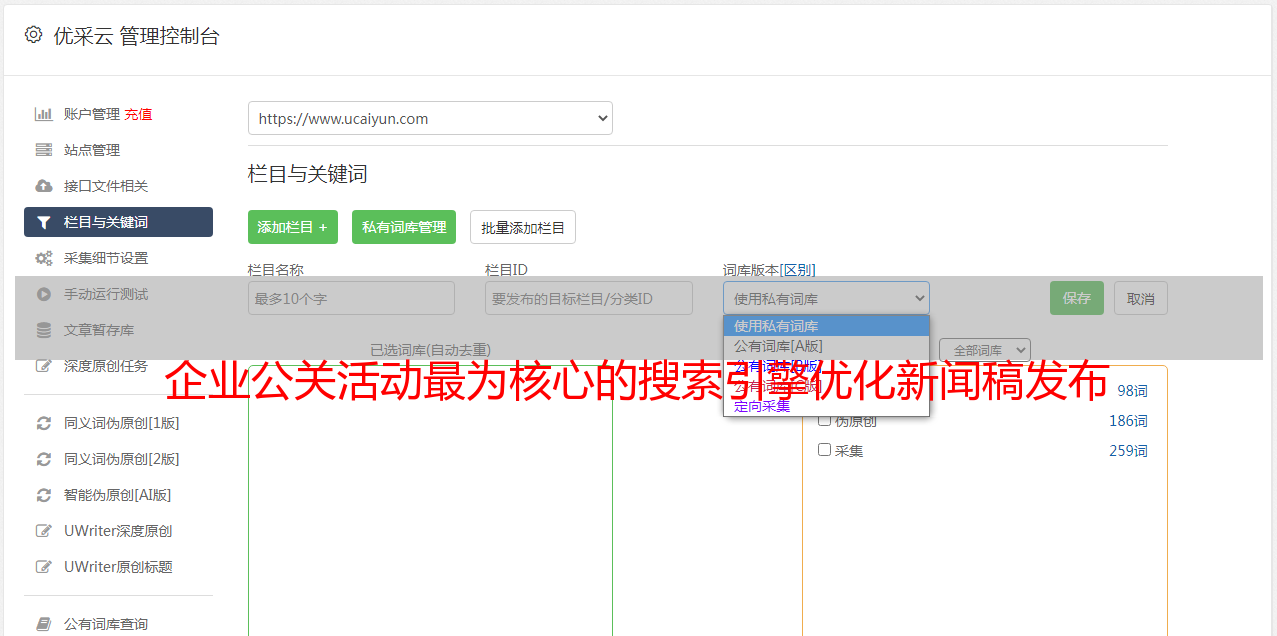Viewport: 1277px width, 636px height.
Task: Open the site URL dropdown (ucaiyun.com)
Action: pyautogui.click(x=430, y=118)
